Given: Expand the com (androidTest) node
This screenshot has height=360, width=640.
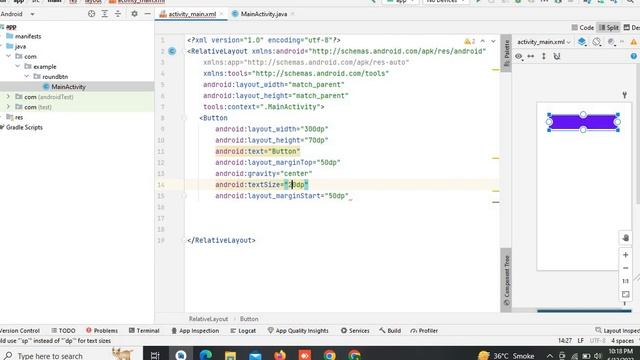Looking at the screenshot, I should click(8, 97).
